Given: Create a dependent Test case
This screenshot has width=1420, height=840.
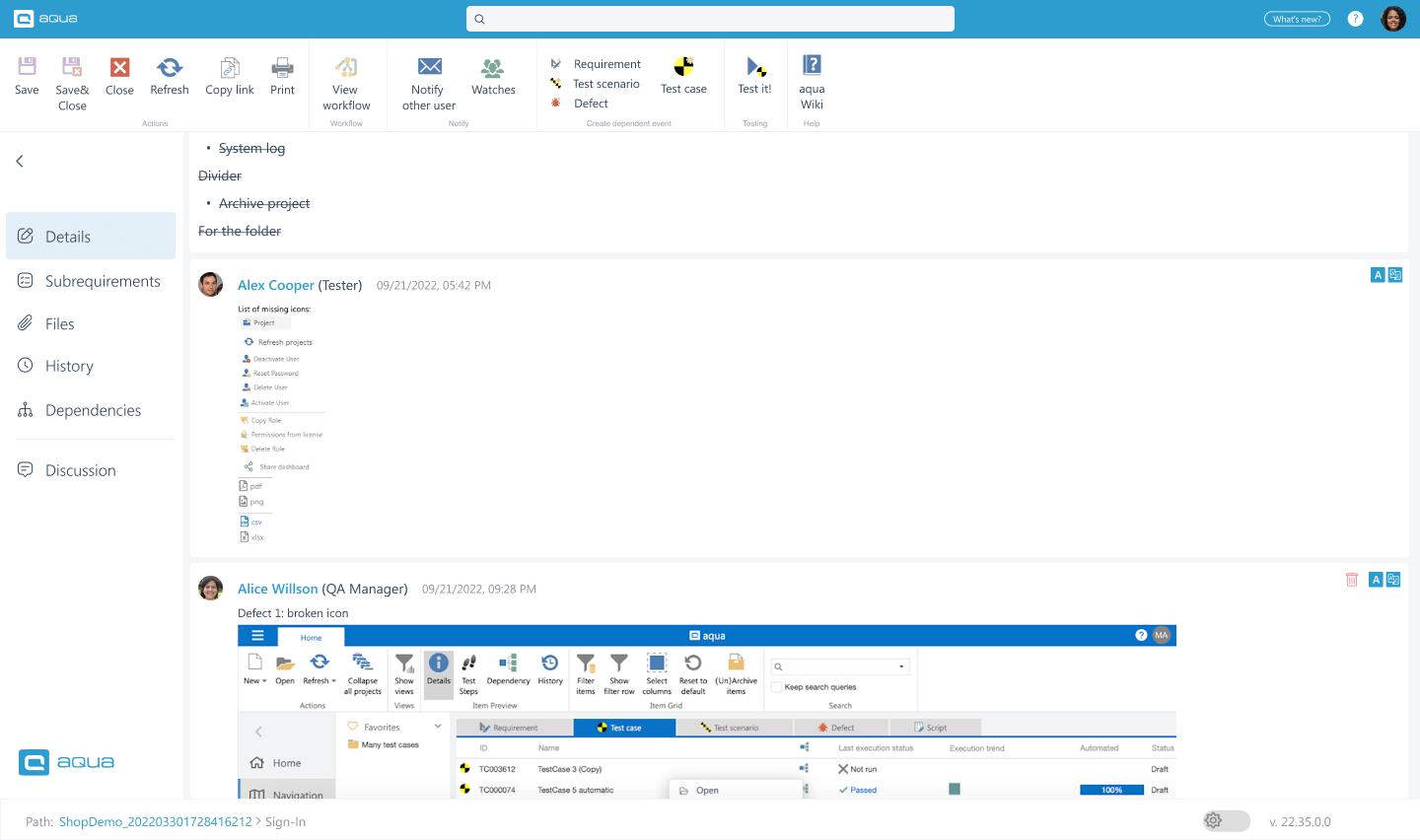Looking at the screenshot, I should (x=683, y=74).
